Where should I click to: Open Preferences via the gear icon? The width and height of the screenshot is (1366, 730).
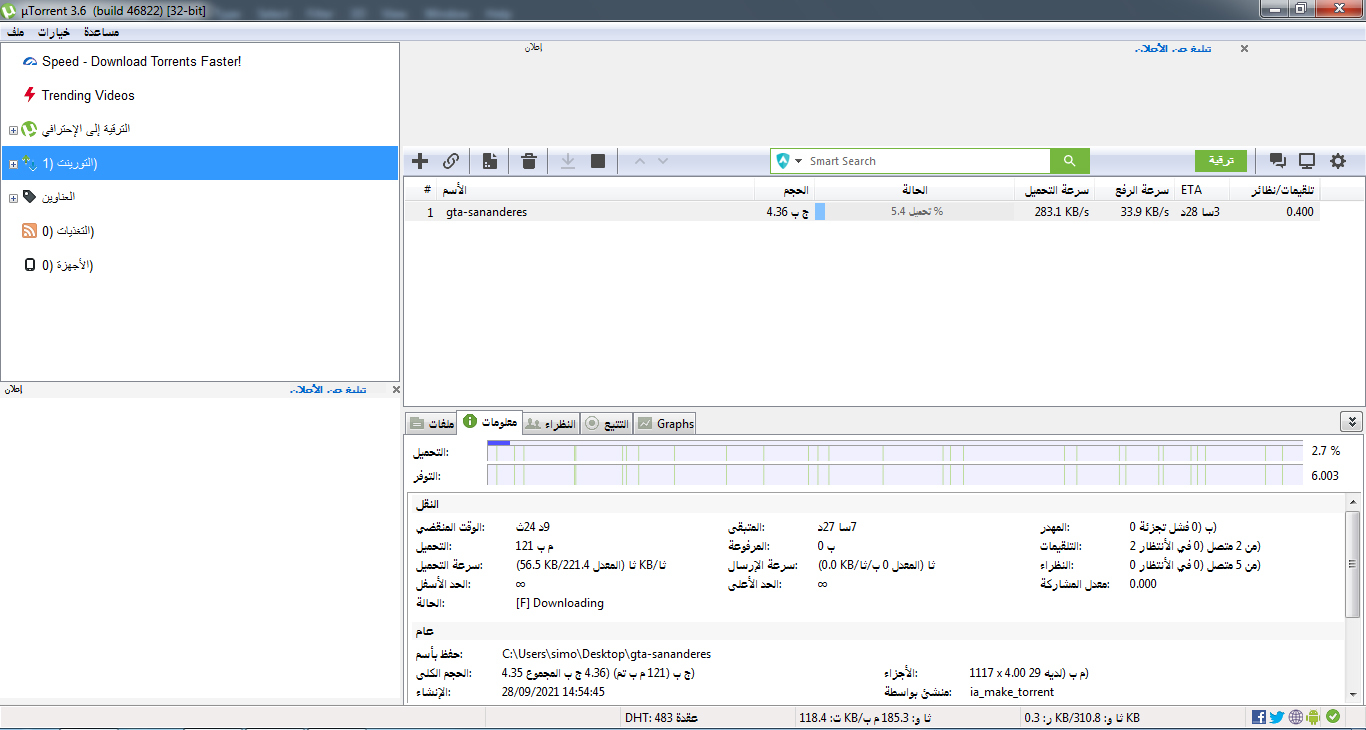1338,161
